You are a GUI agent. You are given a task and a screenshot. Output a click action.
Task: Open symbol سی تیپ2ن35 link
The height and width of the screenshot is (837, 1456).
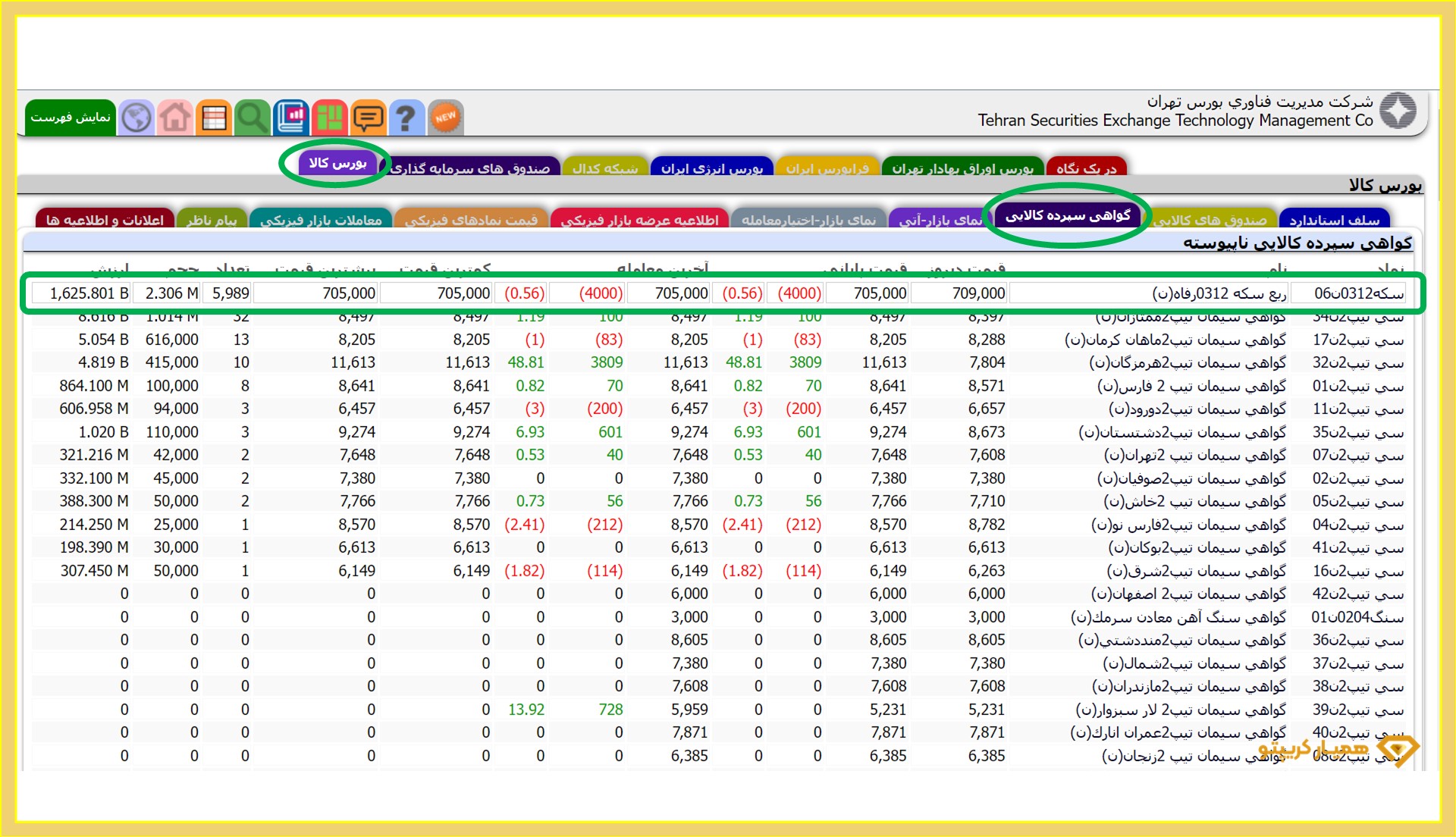(1358, 432)
